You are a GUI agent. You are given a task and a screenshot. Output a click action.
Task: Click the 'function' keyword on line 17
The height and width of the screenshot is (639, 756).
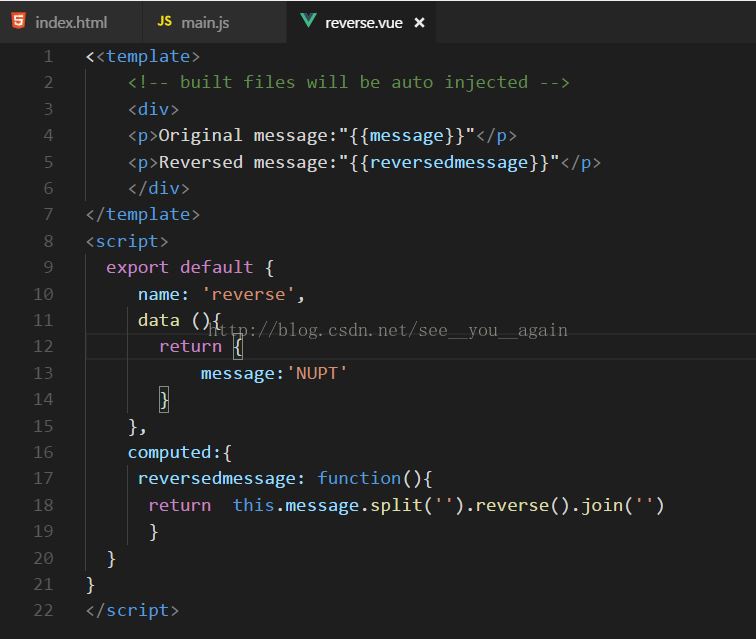[359, 478]
